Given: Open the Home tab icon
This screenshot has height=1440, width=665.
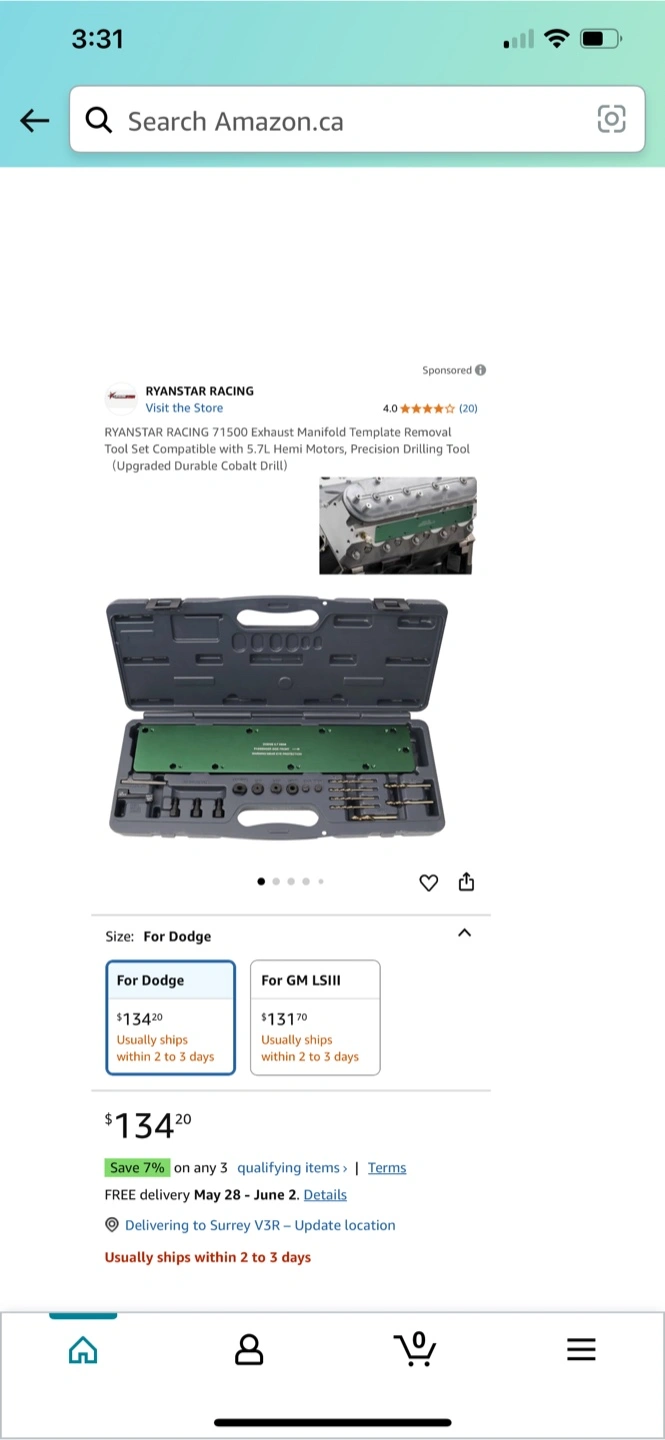Looking at the screenshot, I should (83, 1350).
